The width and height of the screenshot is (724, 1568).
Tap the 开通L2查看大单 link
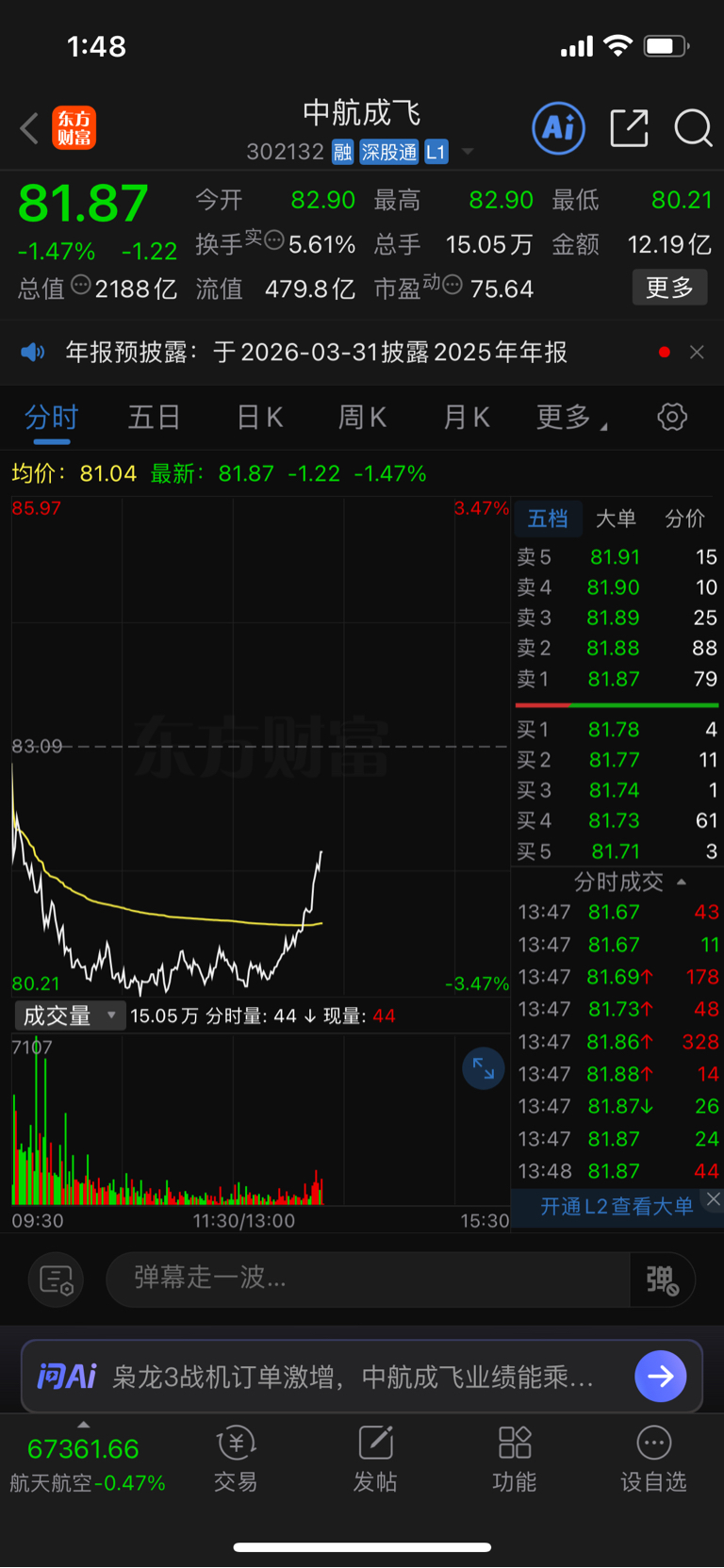coord(617,1206)
